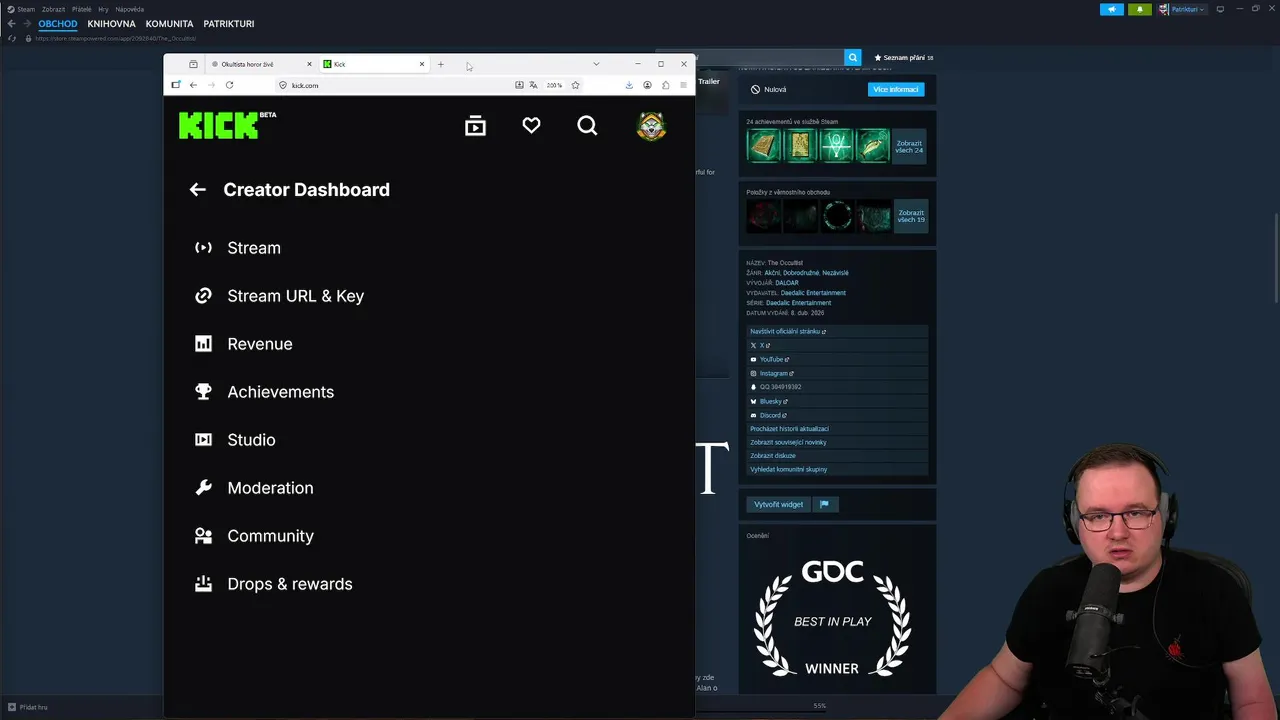
Task: Click the Steam store search button
Action: (852, 58)
